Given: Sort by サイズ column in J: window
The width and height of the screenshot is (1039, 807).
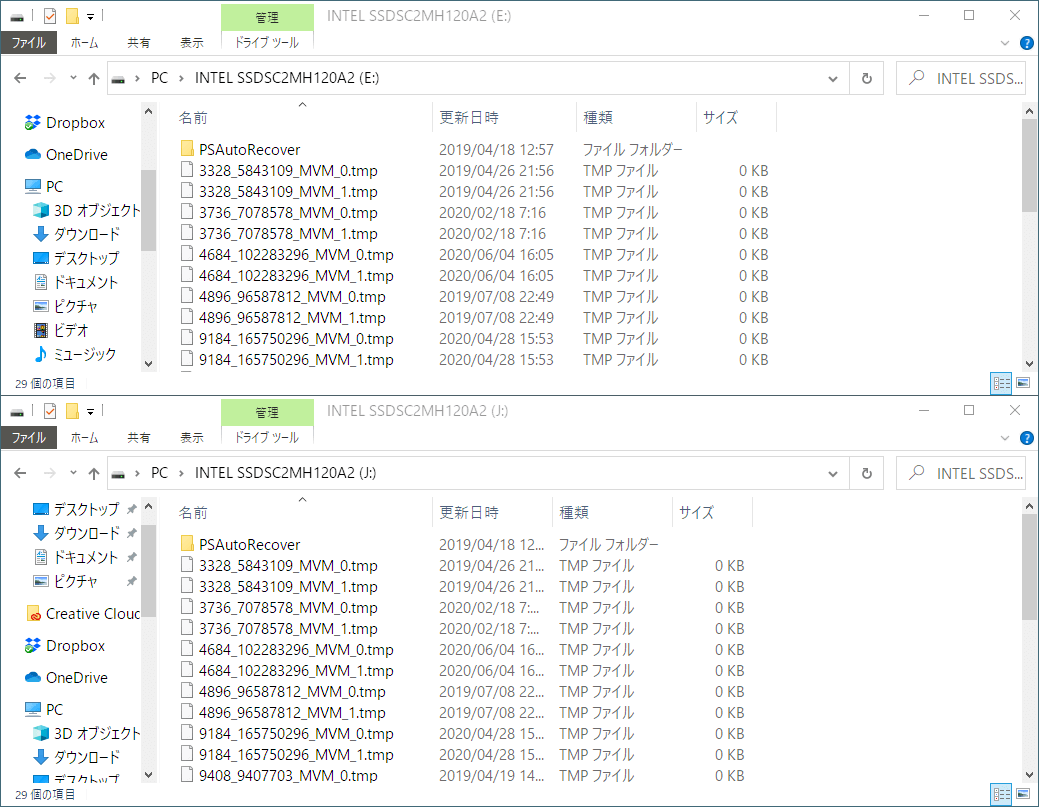Looking at the screenshot, I should coord(696,512).
